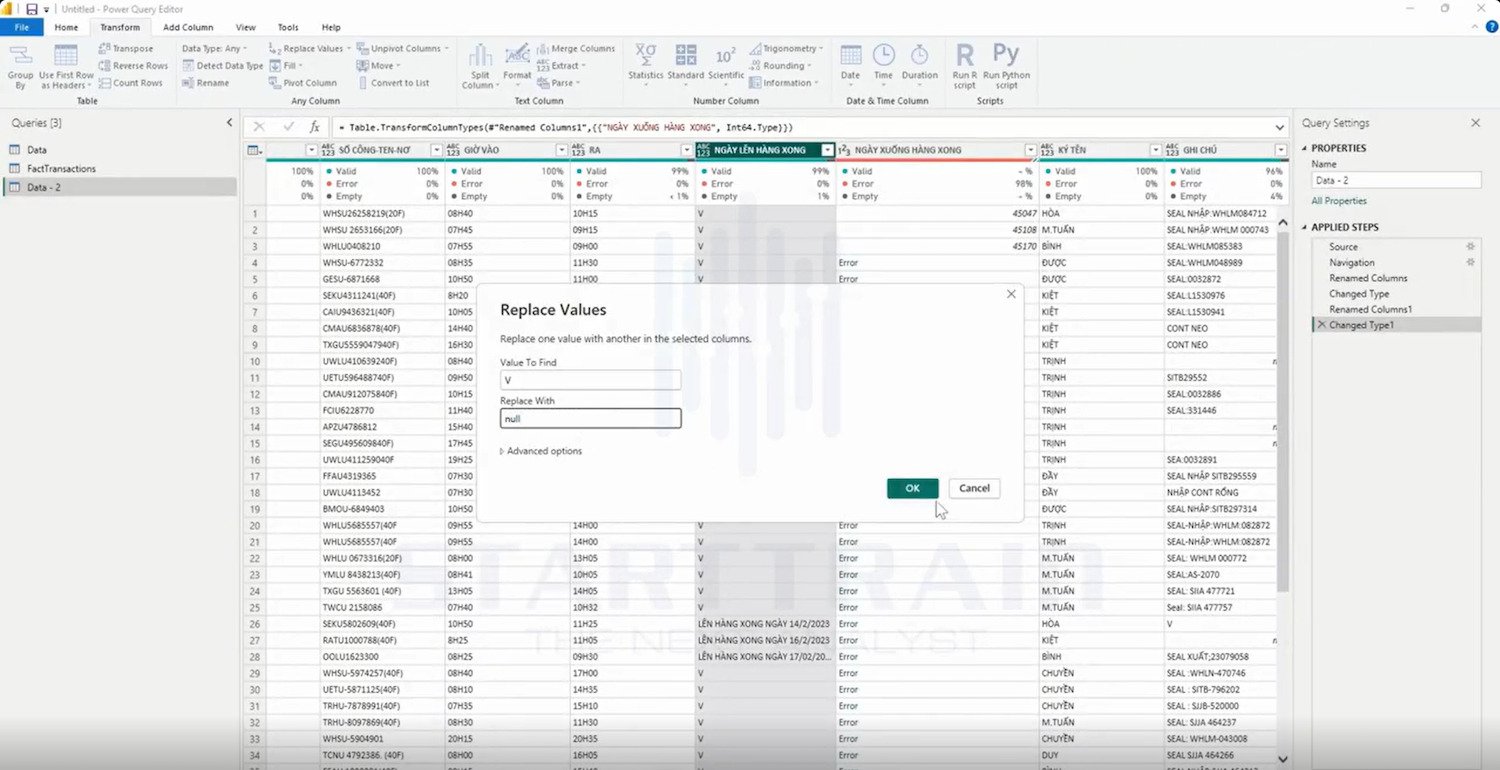
Task: Click Merge Columns
Action: (576, 48)
